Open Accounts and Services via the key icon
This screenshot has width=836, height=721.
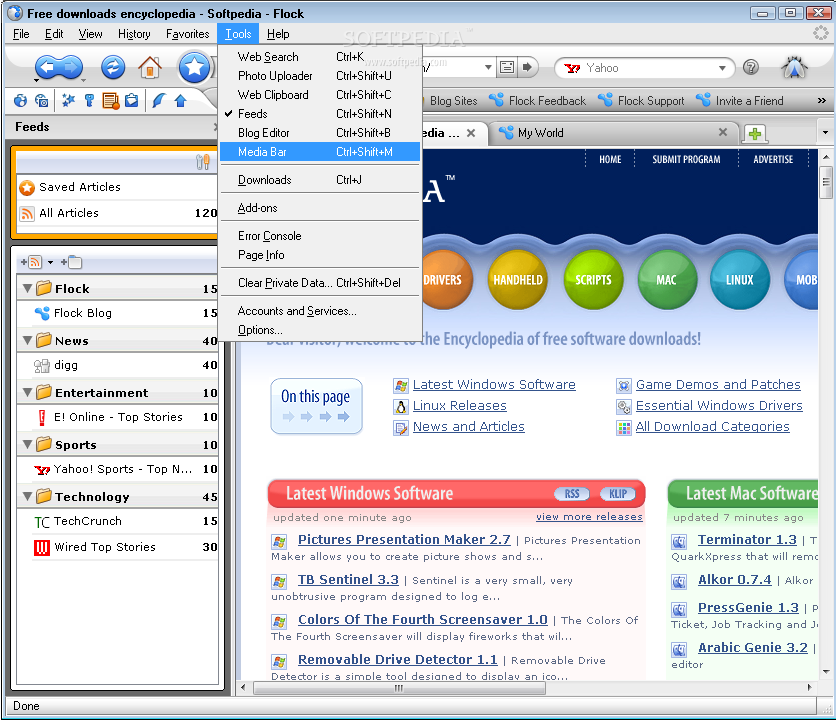[x=90, y=100]
